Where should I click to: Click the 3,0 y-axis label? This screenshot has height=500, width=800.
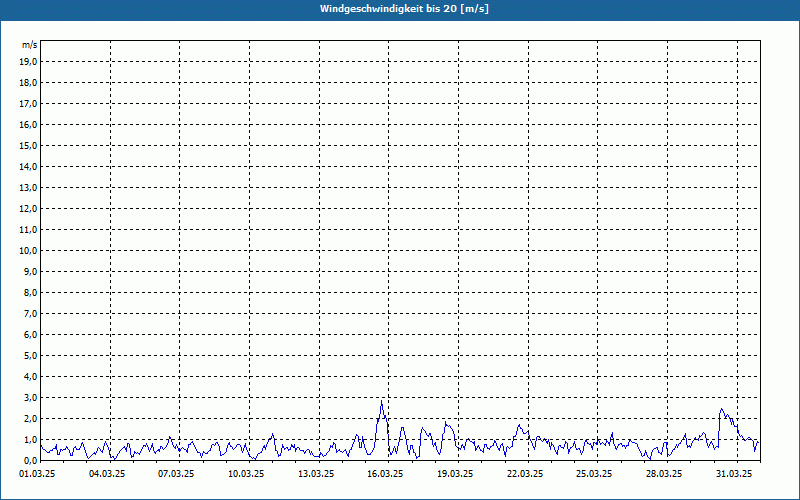coord(31,397)
